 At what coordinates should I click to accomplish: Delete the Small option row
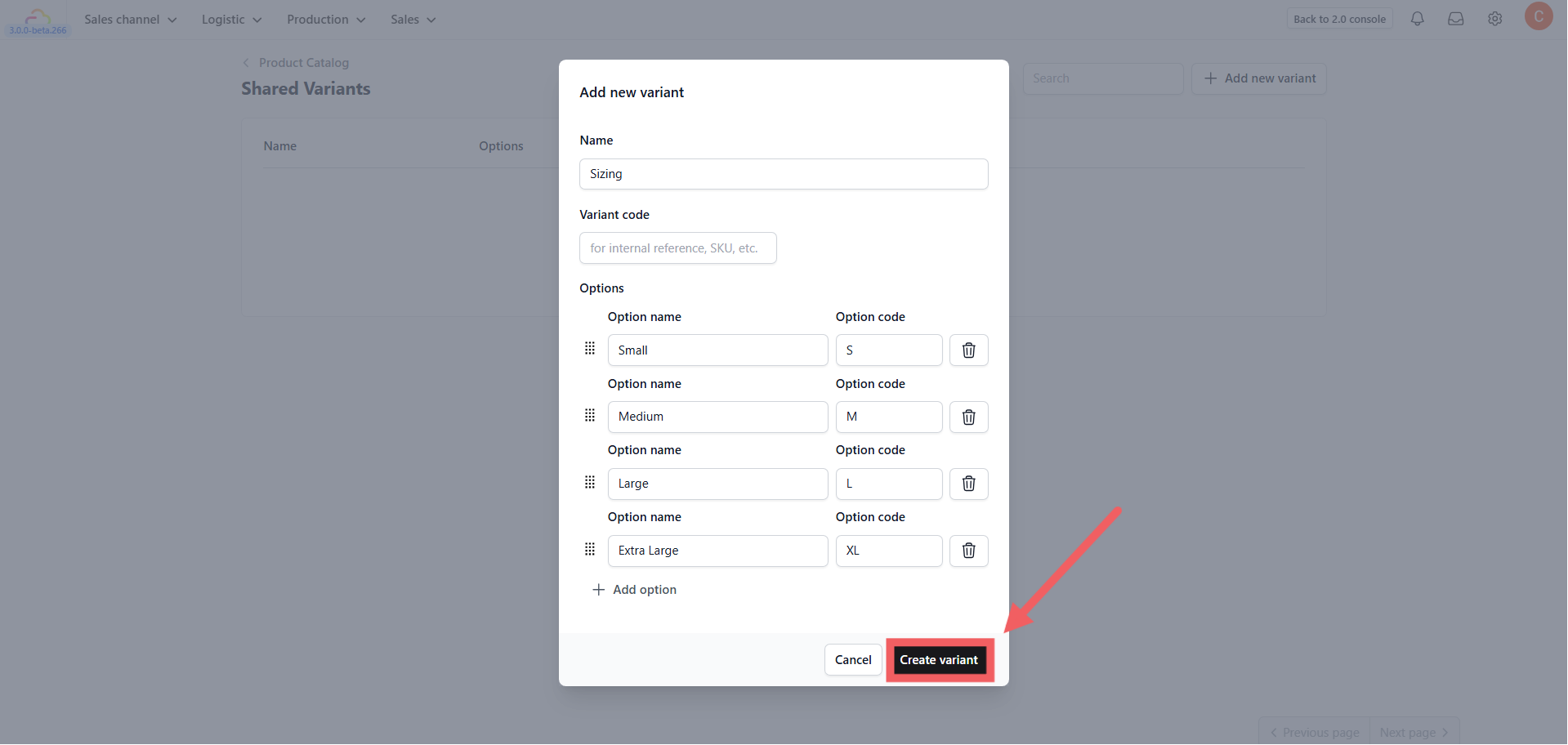[x=968, y=350]
